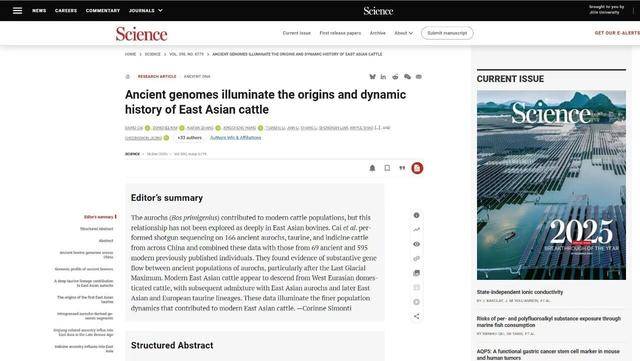Click the red Science journal logo
640x361 pixels.
point(141,34)
